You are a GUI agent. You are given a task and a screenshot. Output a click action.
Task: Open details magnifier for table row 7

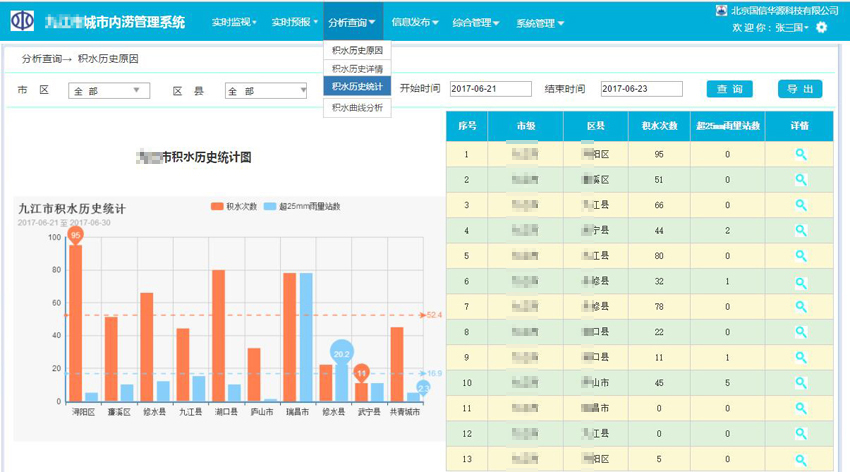click(800, 306)
